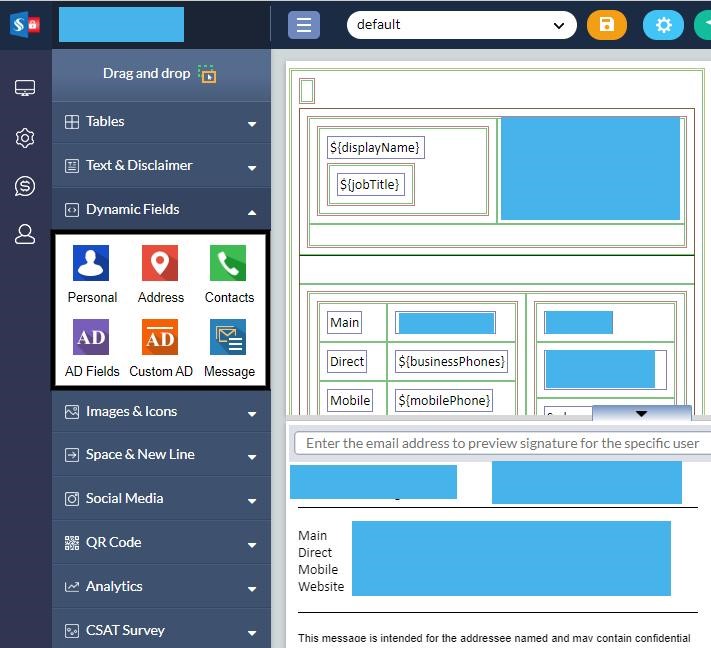The image size is (711, 648).
Task: Expand the Tables section
Action: click(161, 122)
